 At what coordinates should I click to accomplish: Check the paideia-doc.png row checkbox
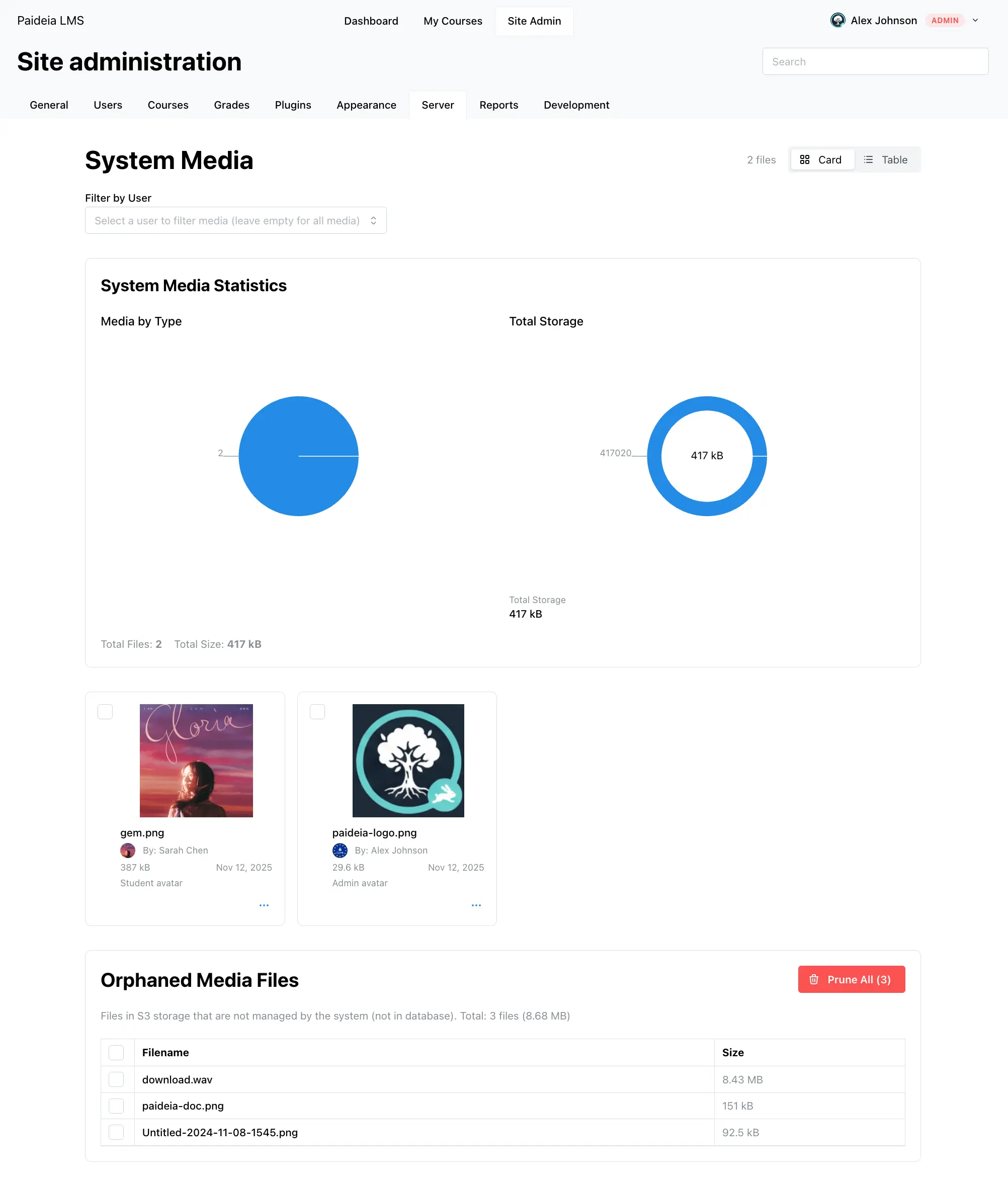[x=117, y=1106]
